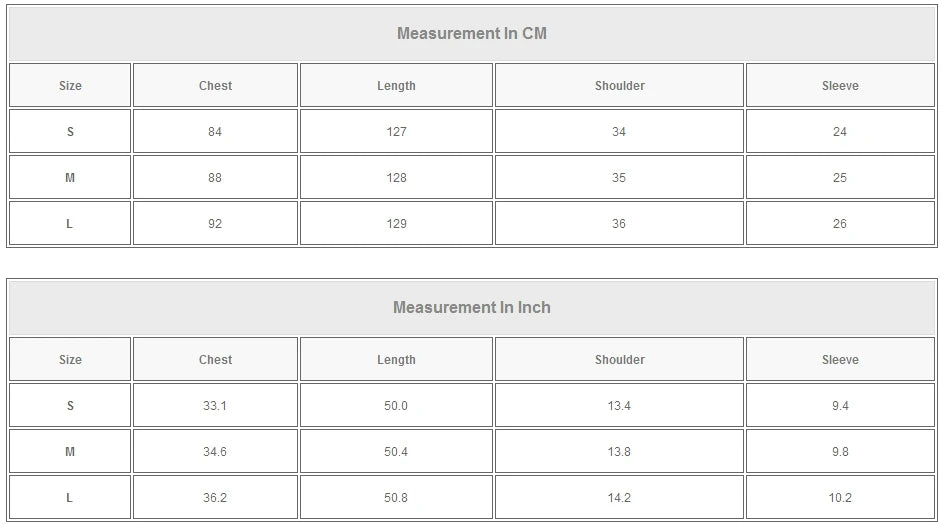Select size M row label in Inch table
Screen dimensions: 946x530
pyautogui.click(x=70, y=452)
